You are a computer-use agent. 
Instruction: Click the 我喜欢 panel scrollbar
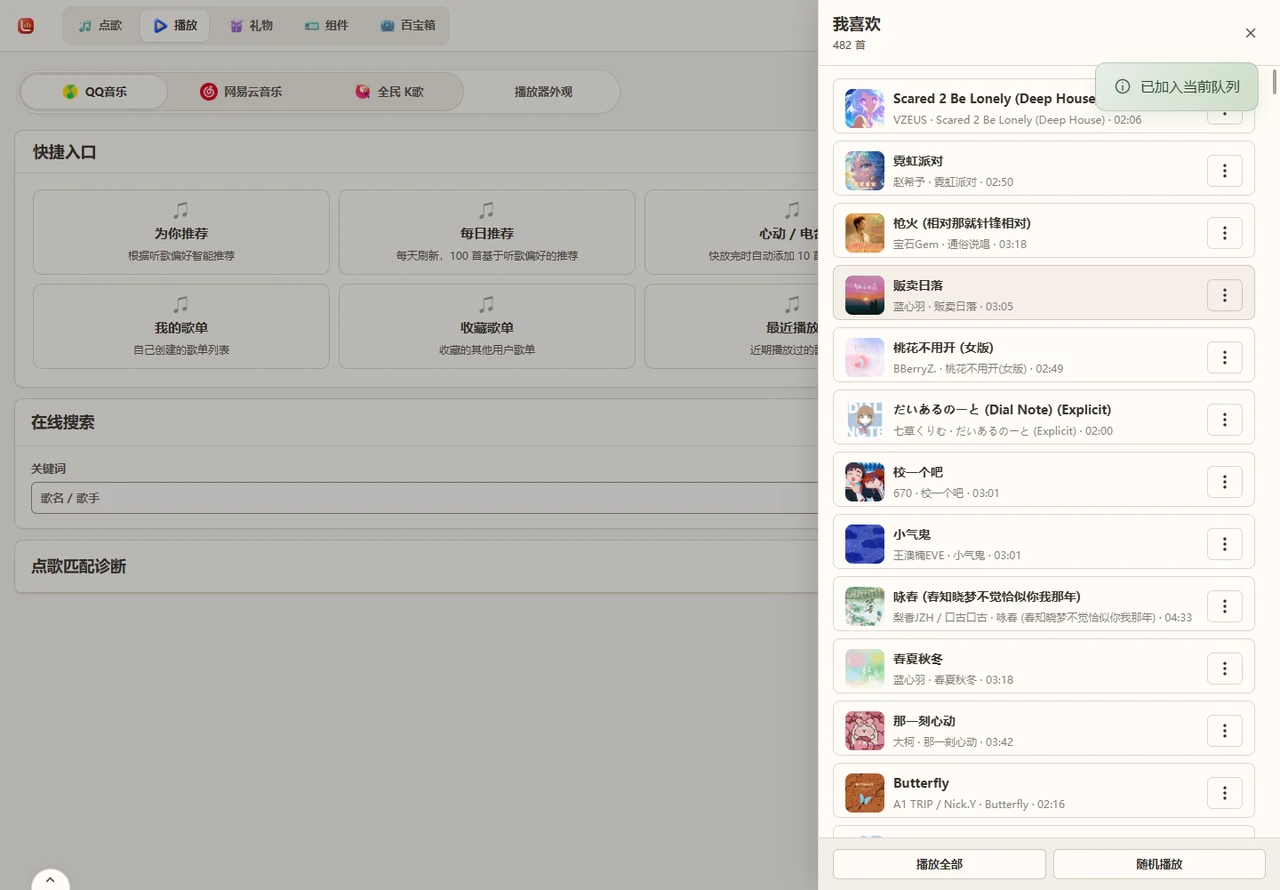[1274, 82]
